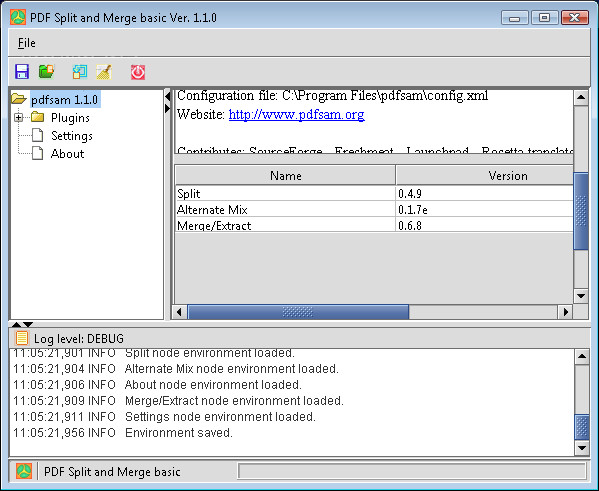Click the Log level notepad icon
The image size is (599, 491).
coord(22,338)
